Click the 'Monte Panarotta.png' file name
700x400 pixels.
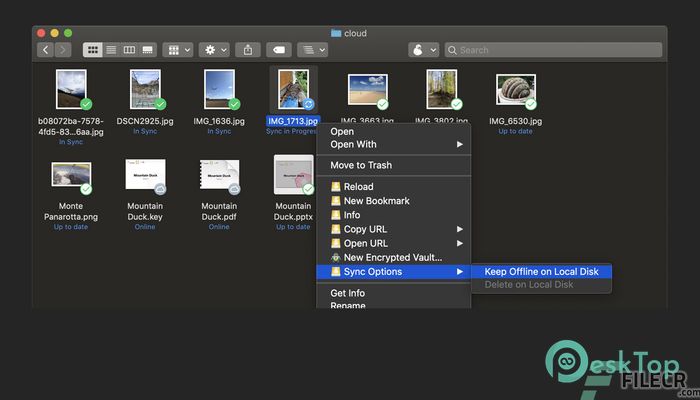(71, 212)
